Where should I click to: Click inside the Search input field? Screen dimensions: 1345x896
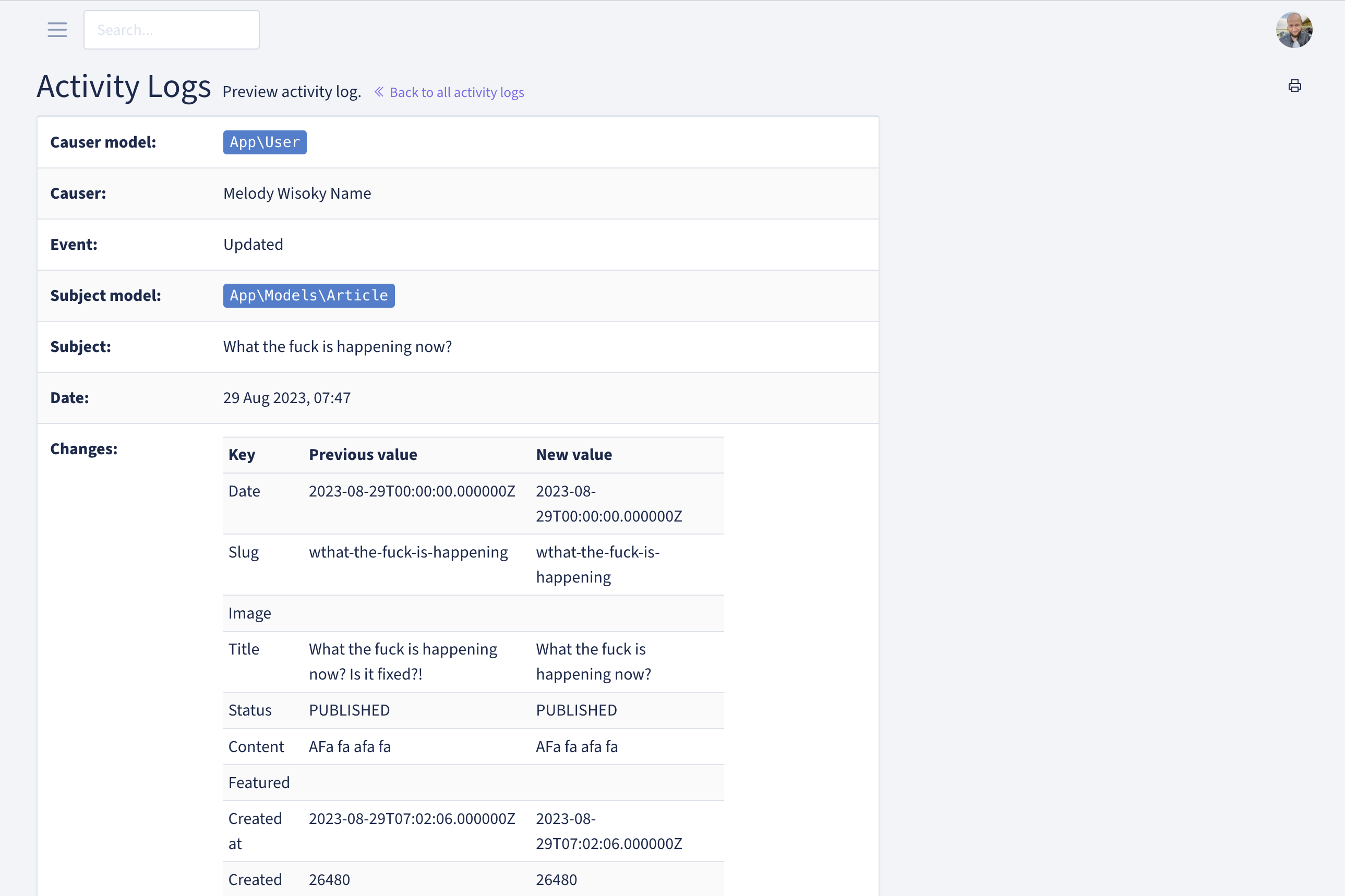pos(172,29)
